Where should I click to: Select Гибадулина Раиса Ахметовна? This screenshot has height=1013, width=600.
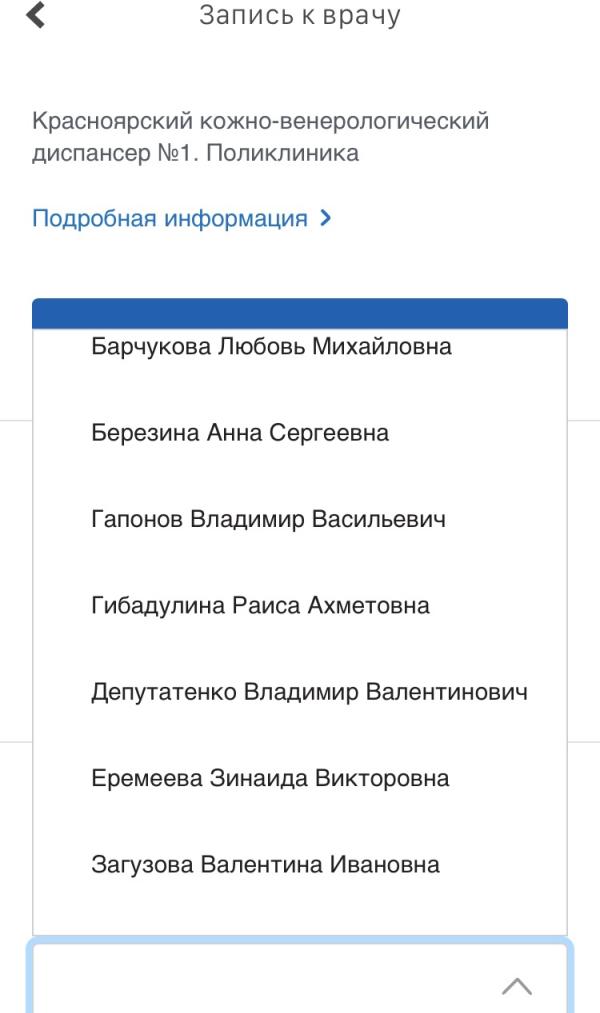(x=300, y=606)
